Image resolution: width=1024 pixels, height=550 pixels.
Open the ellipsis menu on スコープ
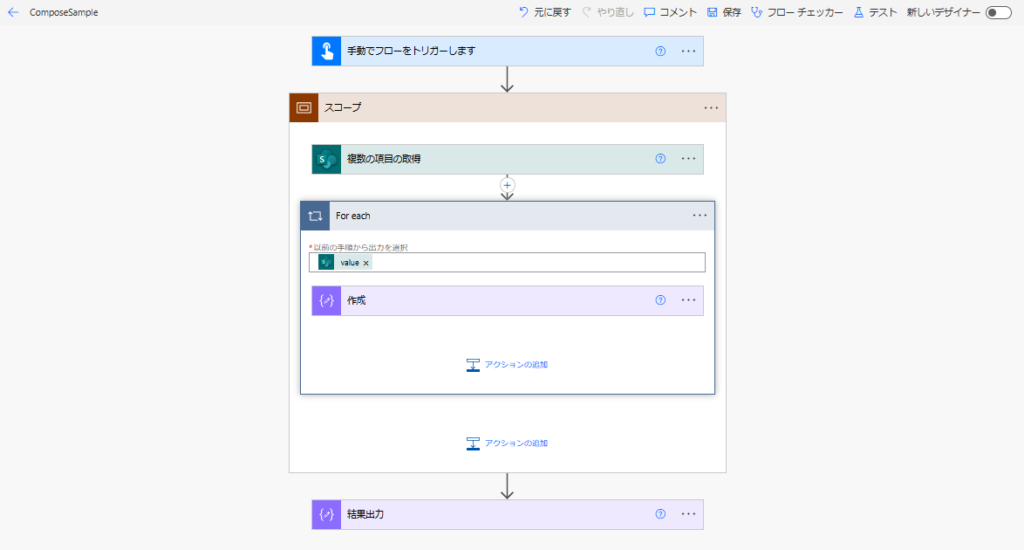[711, 108]
